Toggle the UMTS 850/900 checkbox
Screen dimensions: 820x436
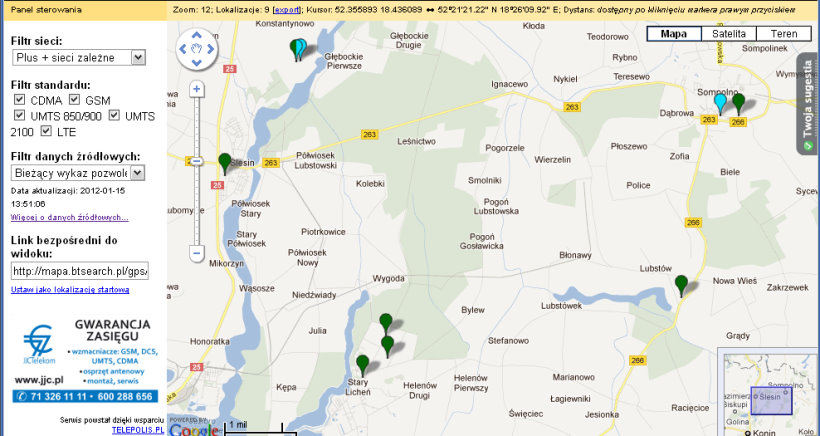click(19, 115)
